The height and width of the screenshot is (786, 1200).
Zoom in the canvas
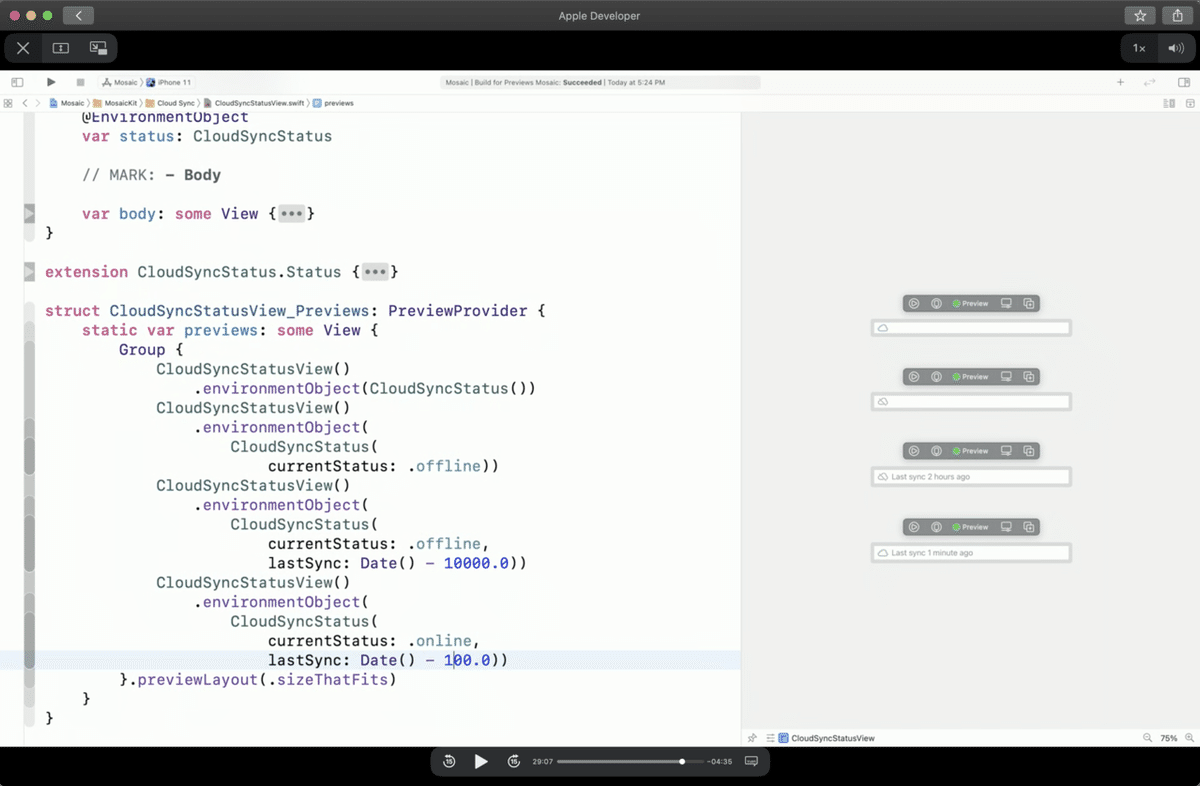[x=1189, y=738]
